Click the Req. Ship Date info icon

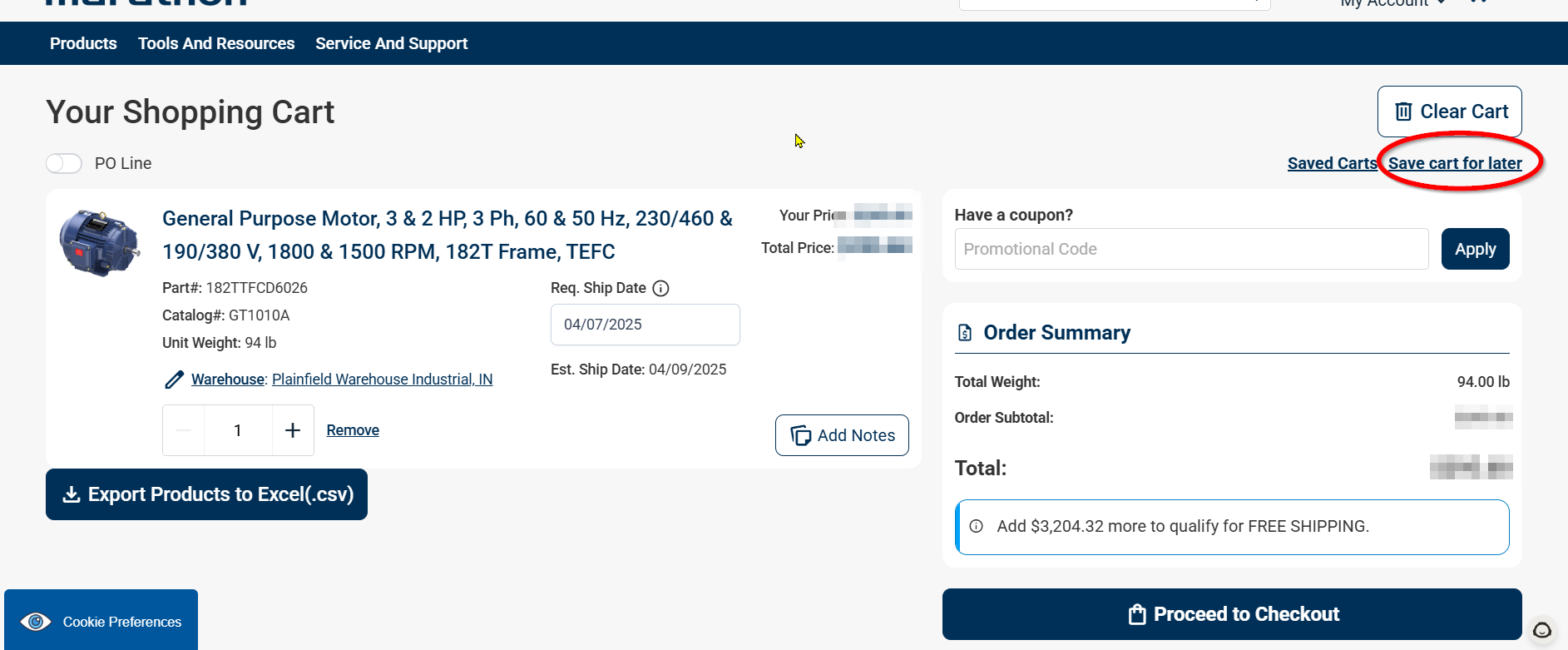coord(660,288)
